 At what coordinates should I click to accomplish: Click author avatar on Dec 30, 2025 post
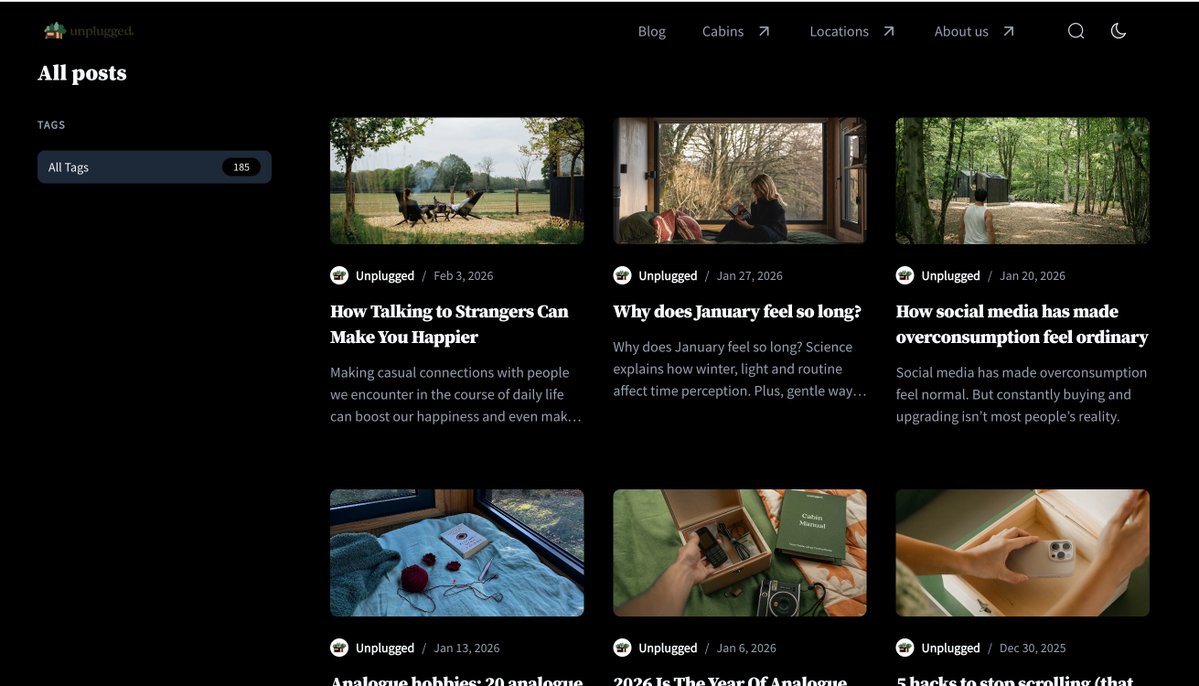click(905, 648)
